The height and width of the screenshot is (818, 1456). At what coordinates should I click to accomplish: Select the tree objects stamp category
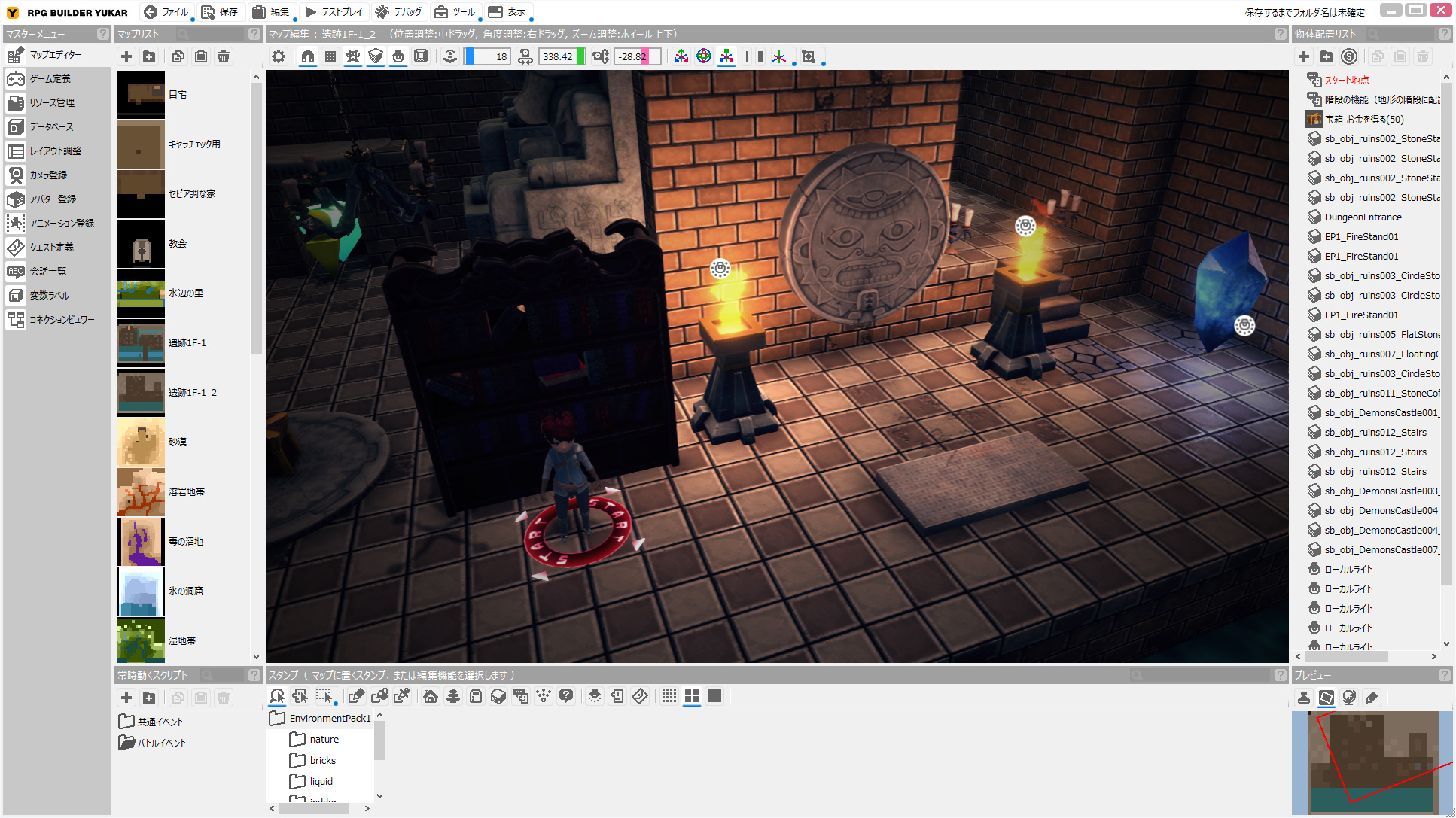coord(453,696)
